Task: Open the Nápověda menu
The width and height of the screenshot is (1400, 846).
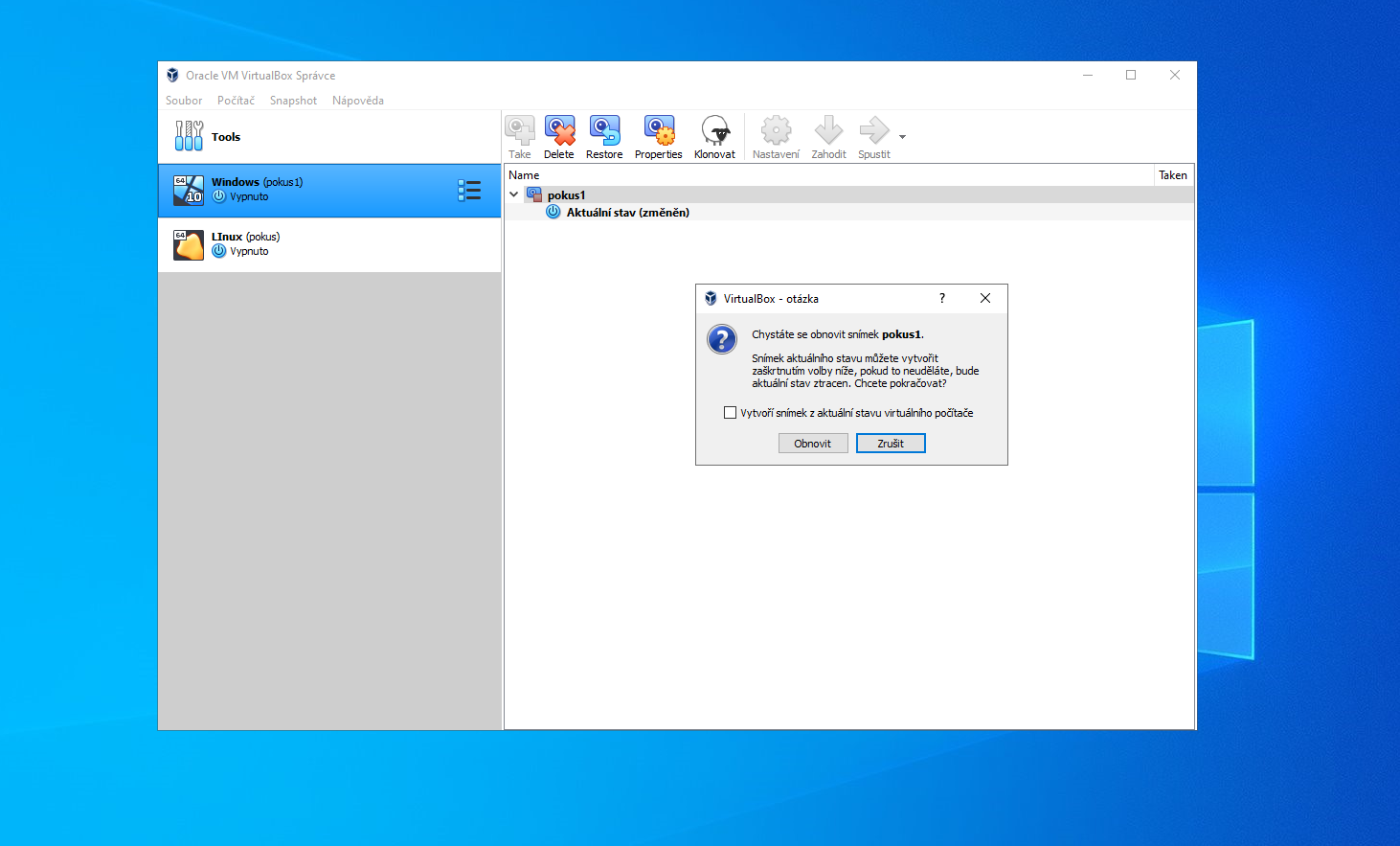Action: pyautogui.click(x=358, y=101)
